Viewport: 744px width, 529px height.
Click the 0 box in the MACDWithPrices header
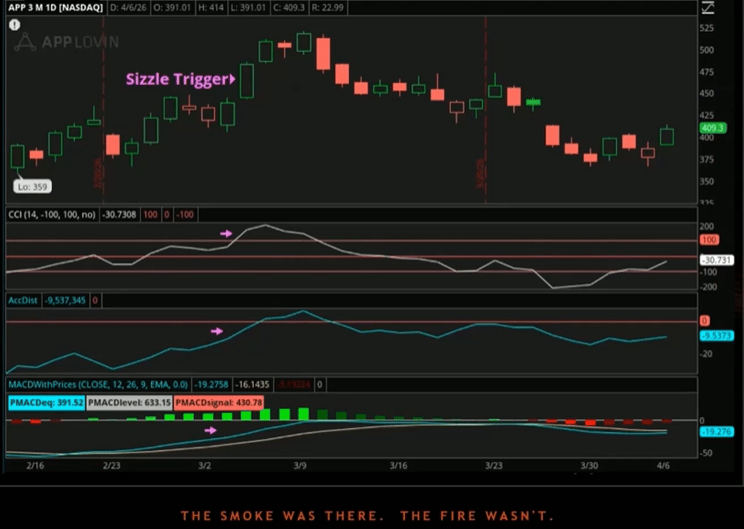[x=320, y=384]
